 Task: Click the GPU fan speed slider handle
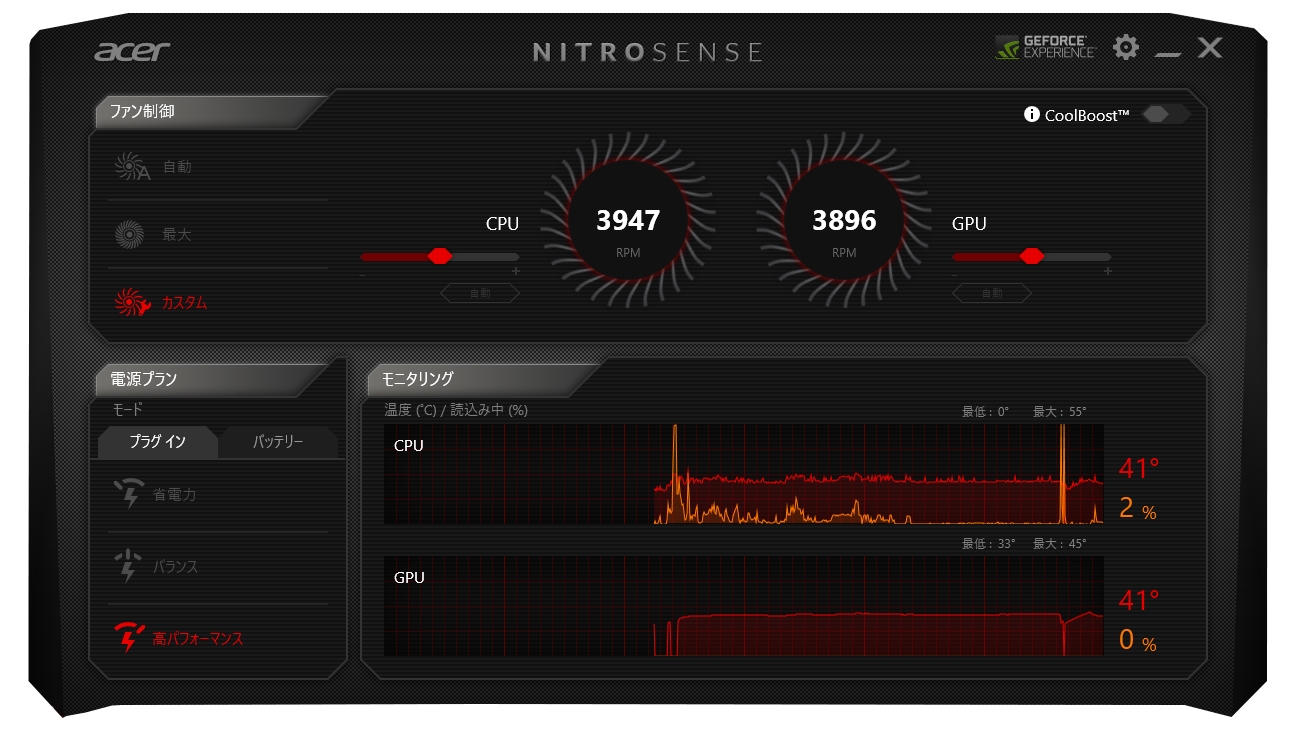click(x=1031, y=256)
